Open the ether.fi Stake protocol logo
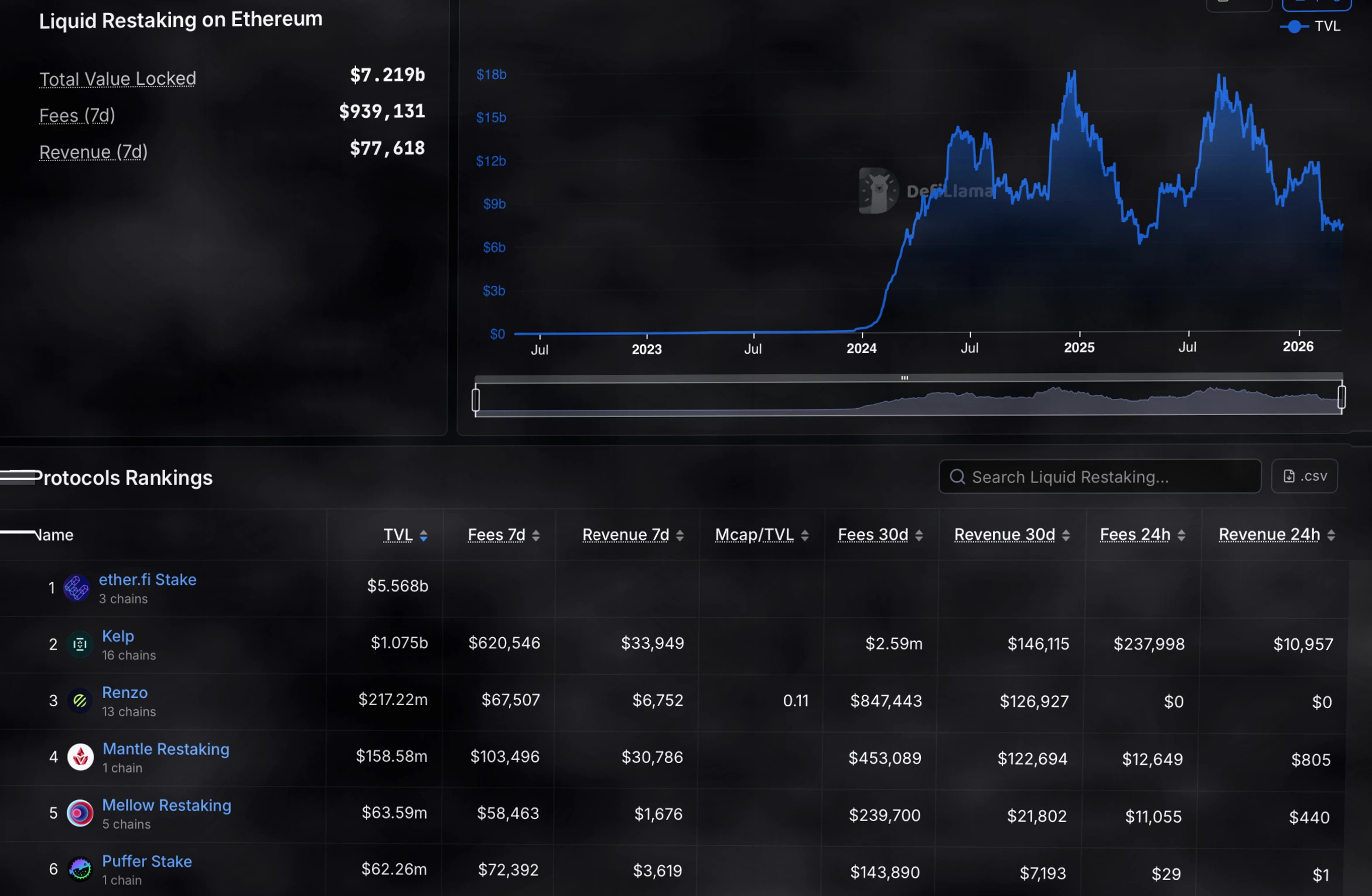The width and height of the screenshot is (1372, 896). [x=76, y=587]
